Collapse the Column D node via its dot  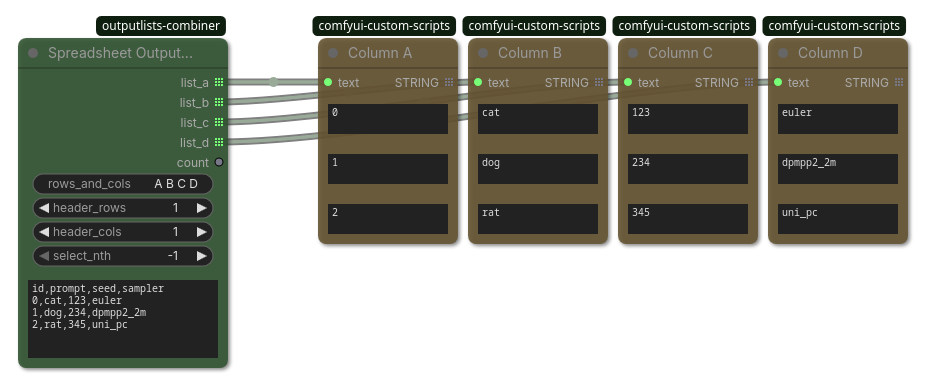click(x=784, y=53)
